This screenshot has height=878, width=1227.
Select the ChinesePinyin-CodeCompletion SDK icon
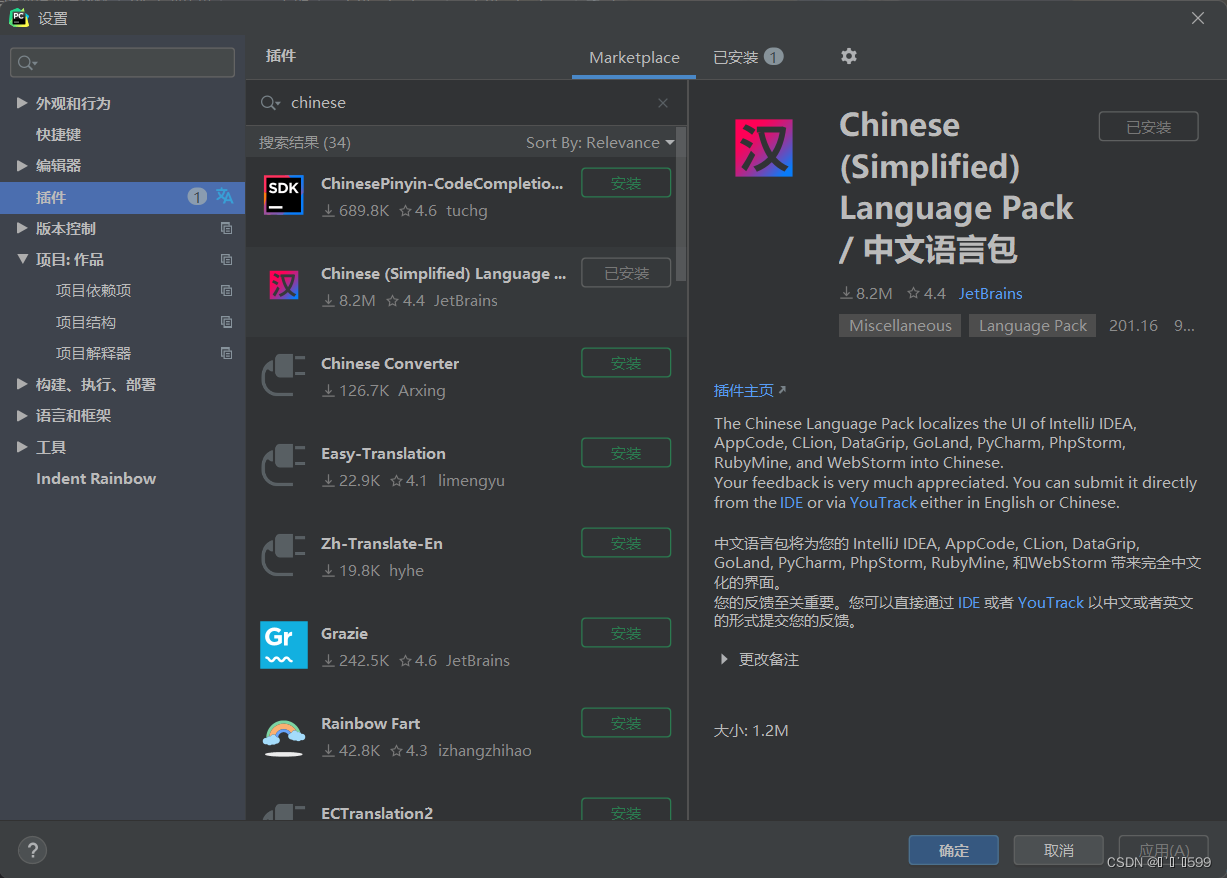[284, 195]
